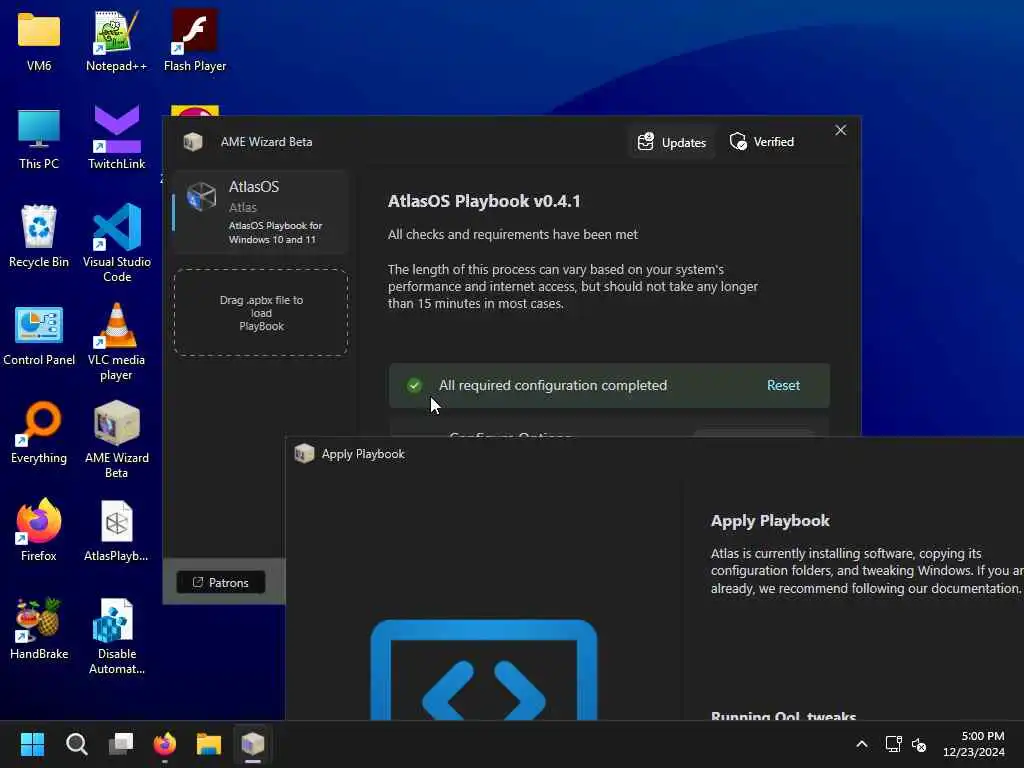Click the Verified status button
Viewport: 1024px width, 768px height.
[762, 142]
